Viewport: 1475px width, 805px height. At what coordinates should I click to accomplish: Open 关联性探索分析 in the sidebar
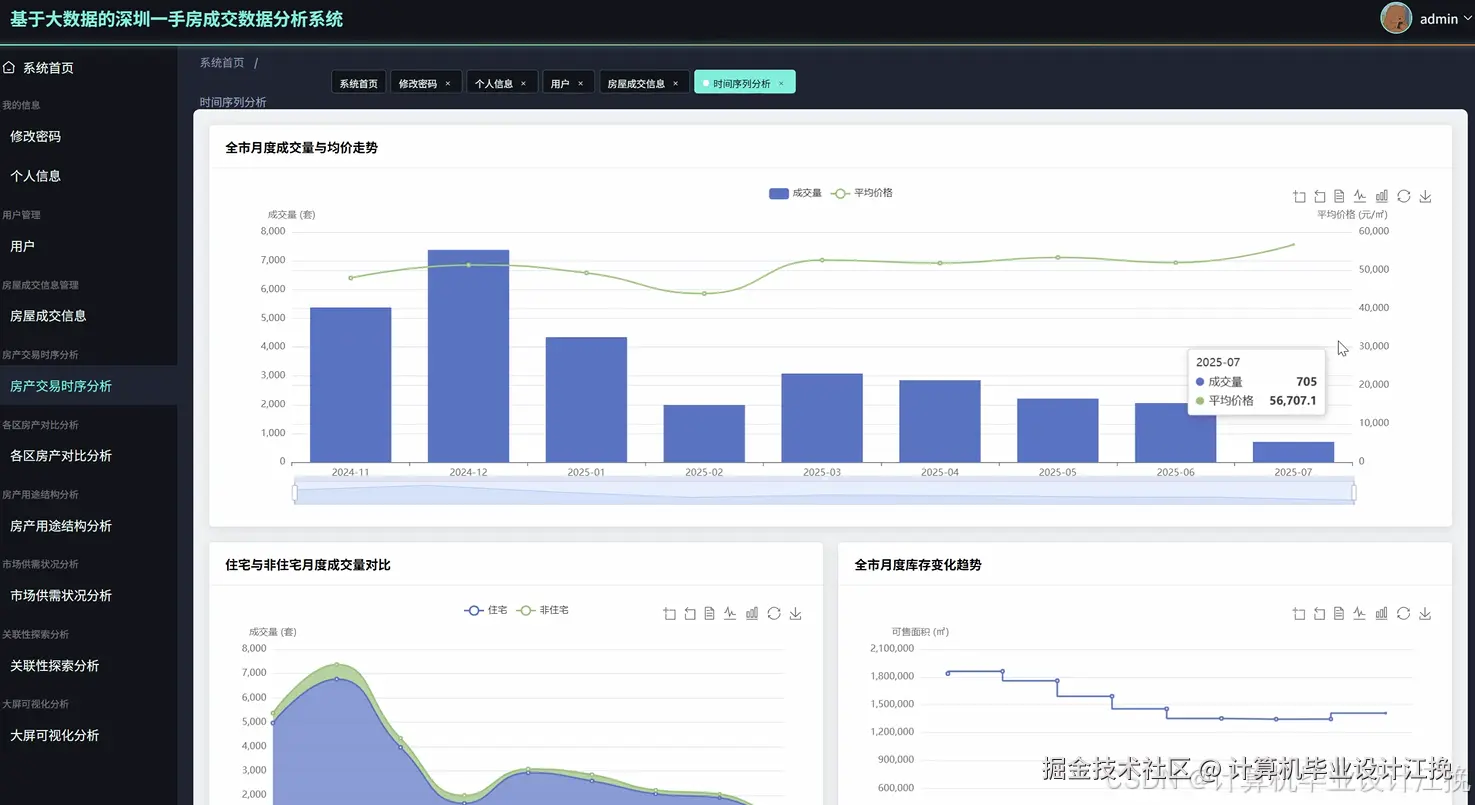89,666
